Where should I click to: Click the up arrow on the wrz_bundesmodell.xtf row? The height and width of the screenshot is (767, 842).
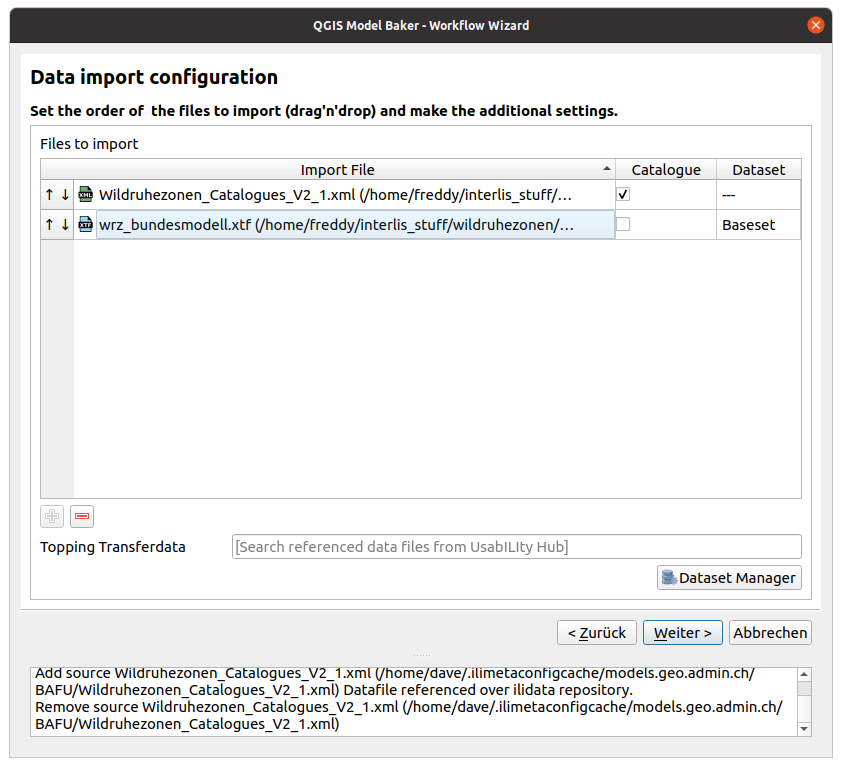pyautogui.click(x=49, y=225)
